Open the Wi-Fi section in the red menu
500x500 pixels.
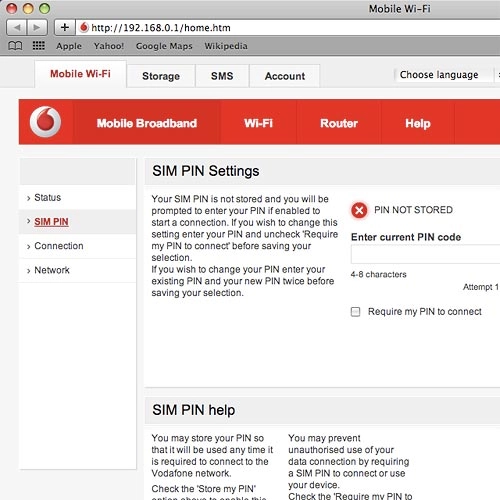(258, 123)
